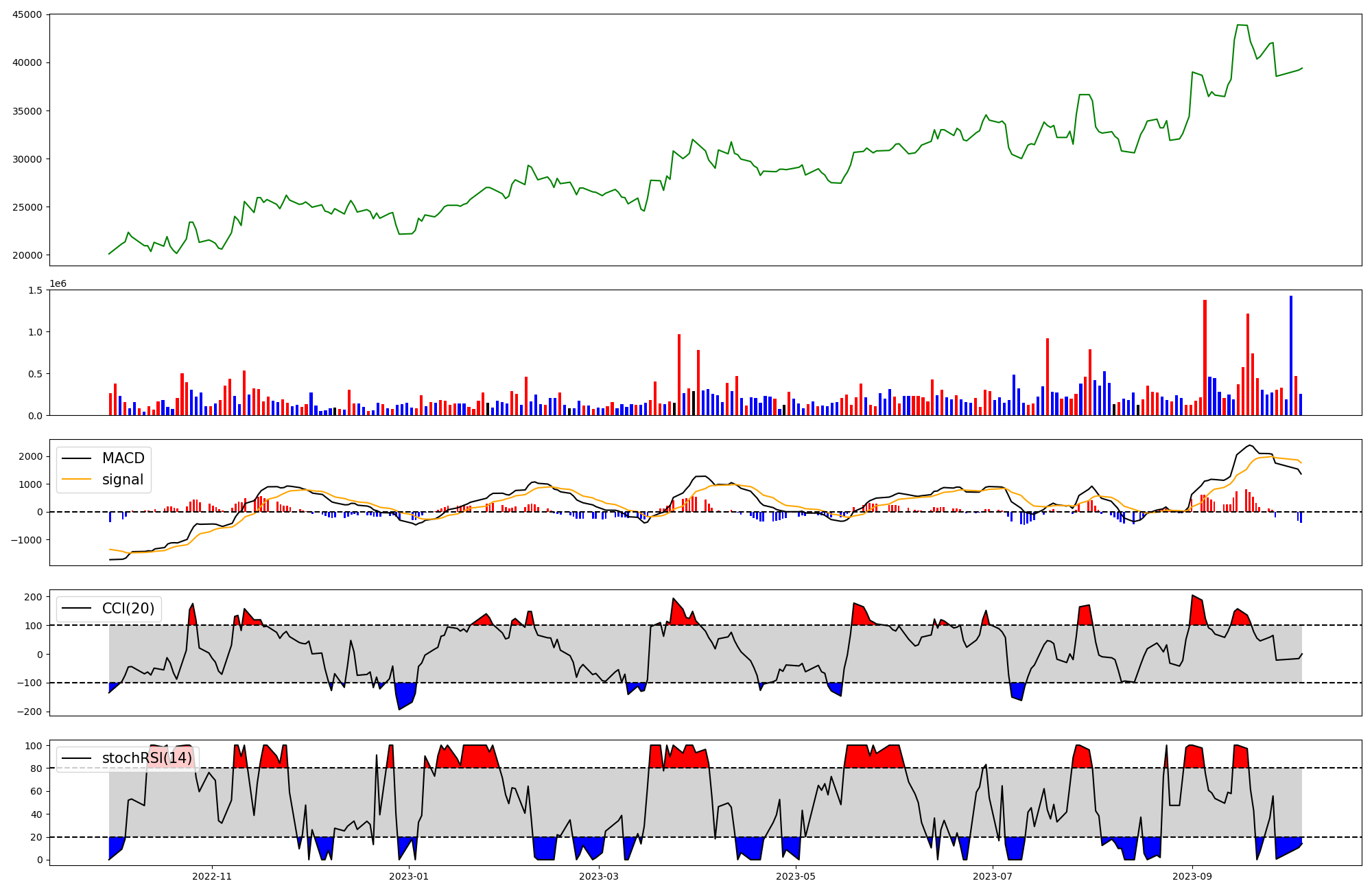Click the 20000 price axis label
This screenshot has width=1372, height=892.
(x=27, y=255)
